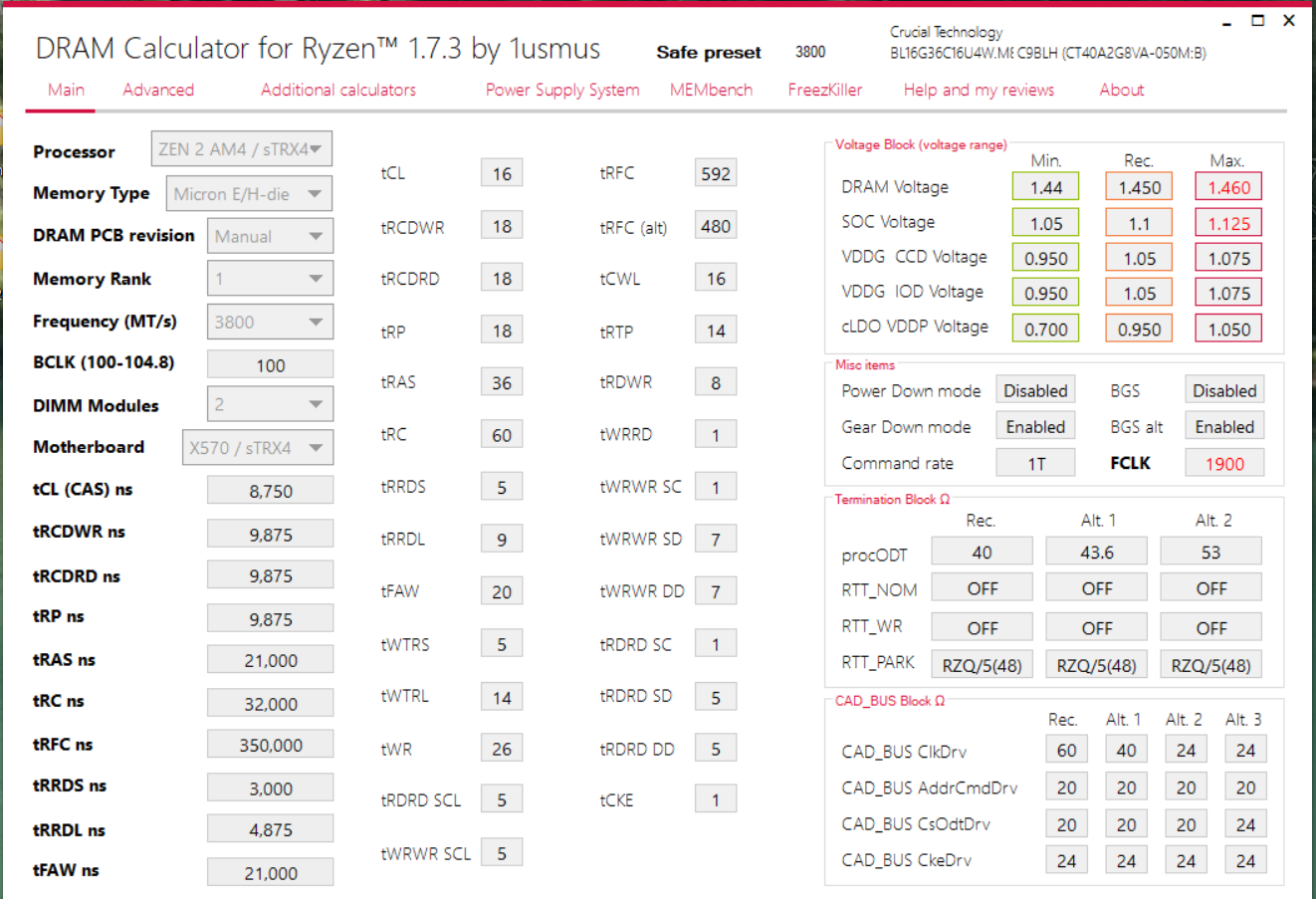The image size is (1316, 899).
Task: Maximize the DRAM Calculator window
Action: click(x=1258, y=20)
